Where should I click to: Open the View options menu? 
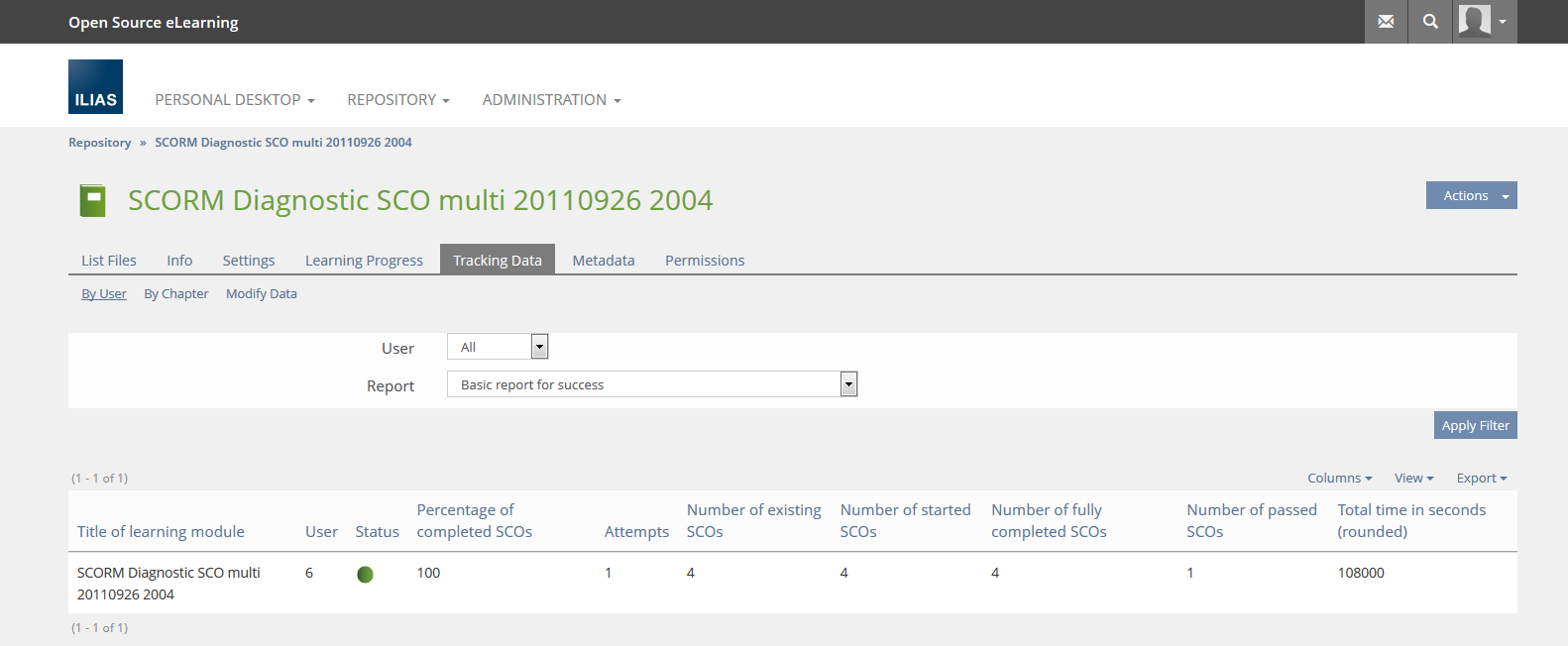click(x=1413, y=479)
